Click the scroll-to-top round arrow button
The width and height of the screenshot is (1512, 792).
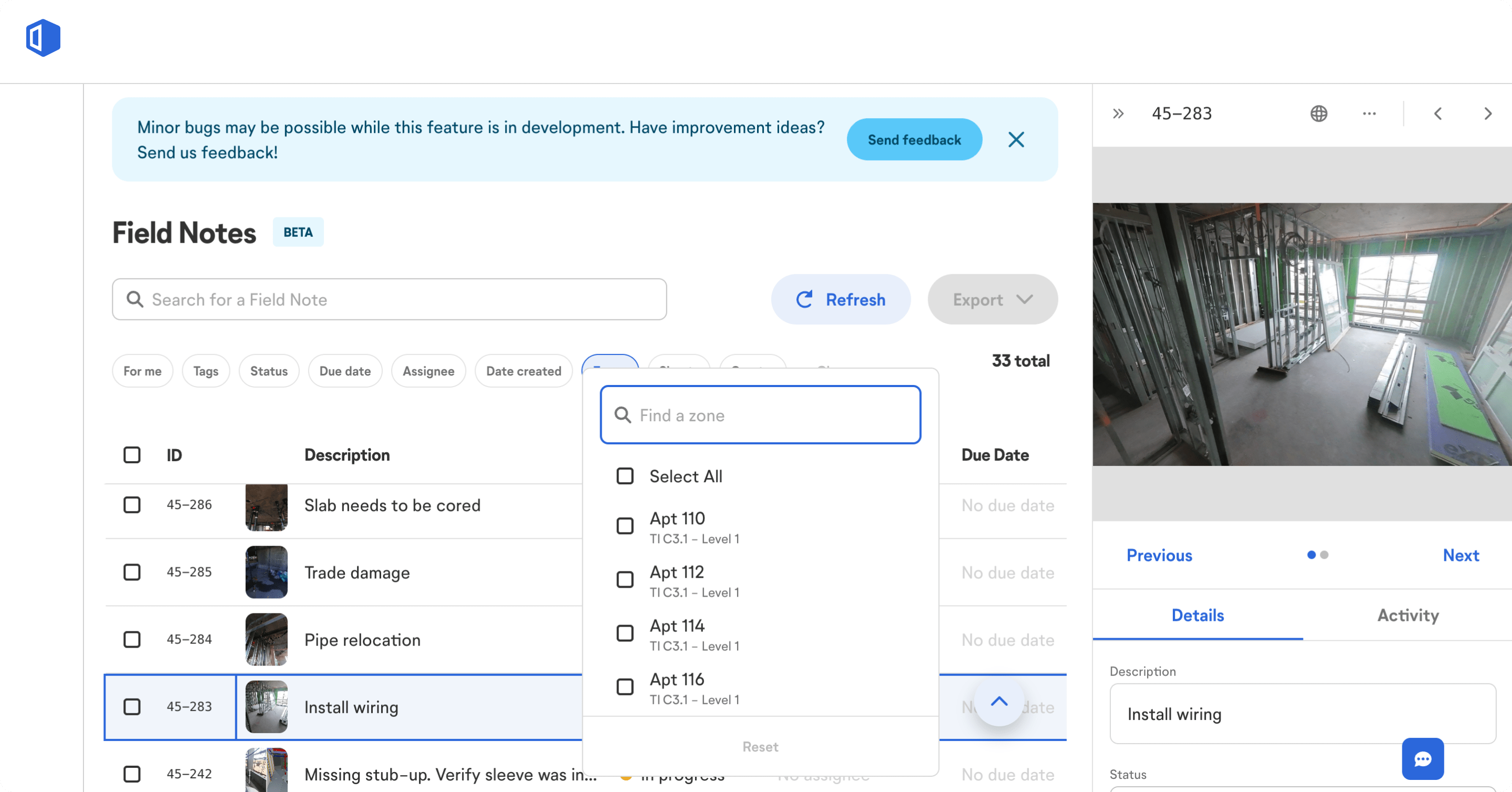click(999, 702)
